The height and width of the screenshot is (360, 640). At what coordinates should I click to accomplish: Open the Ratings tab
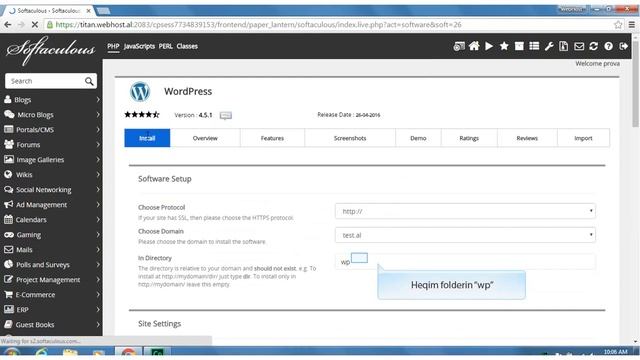click(469, 138)
